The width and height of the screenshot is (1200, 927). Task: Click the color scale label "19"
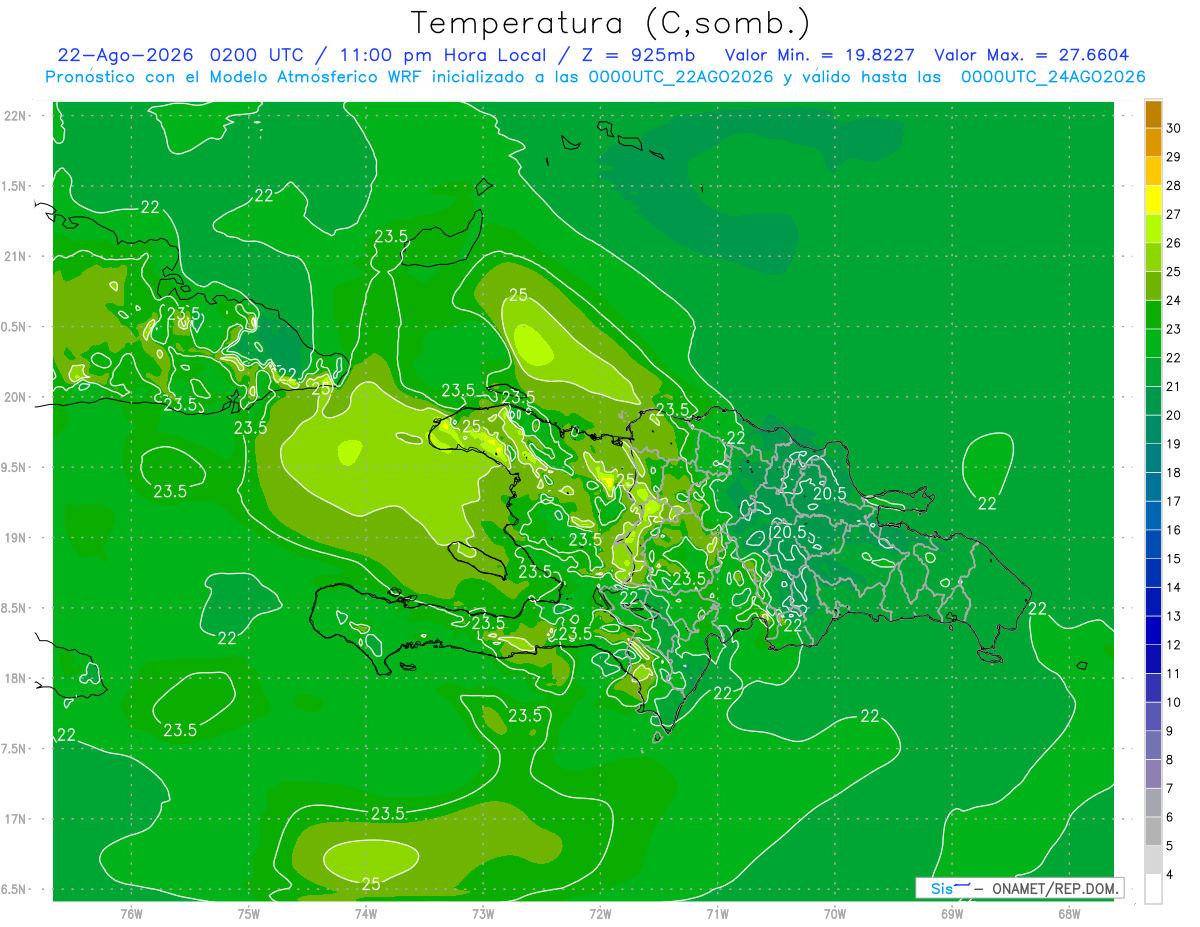coord(1173,443)
